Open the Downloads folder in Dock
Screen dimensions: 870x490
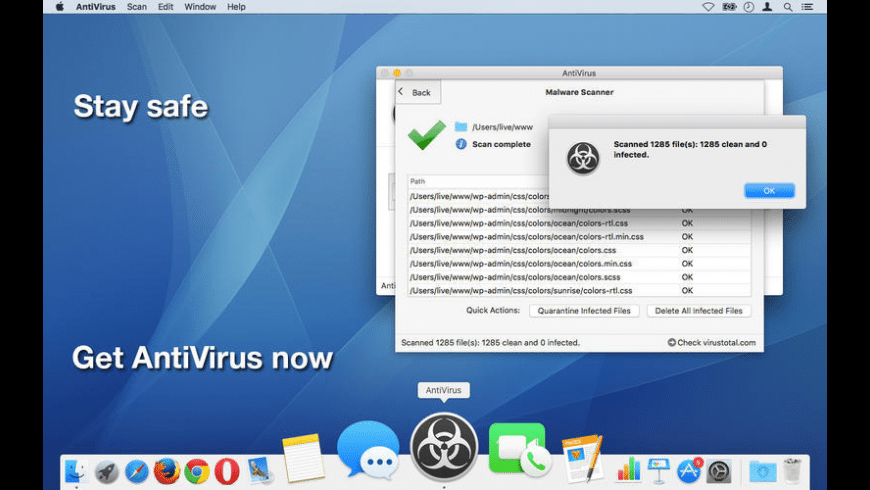[763, 472]
